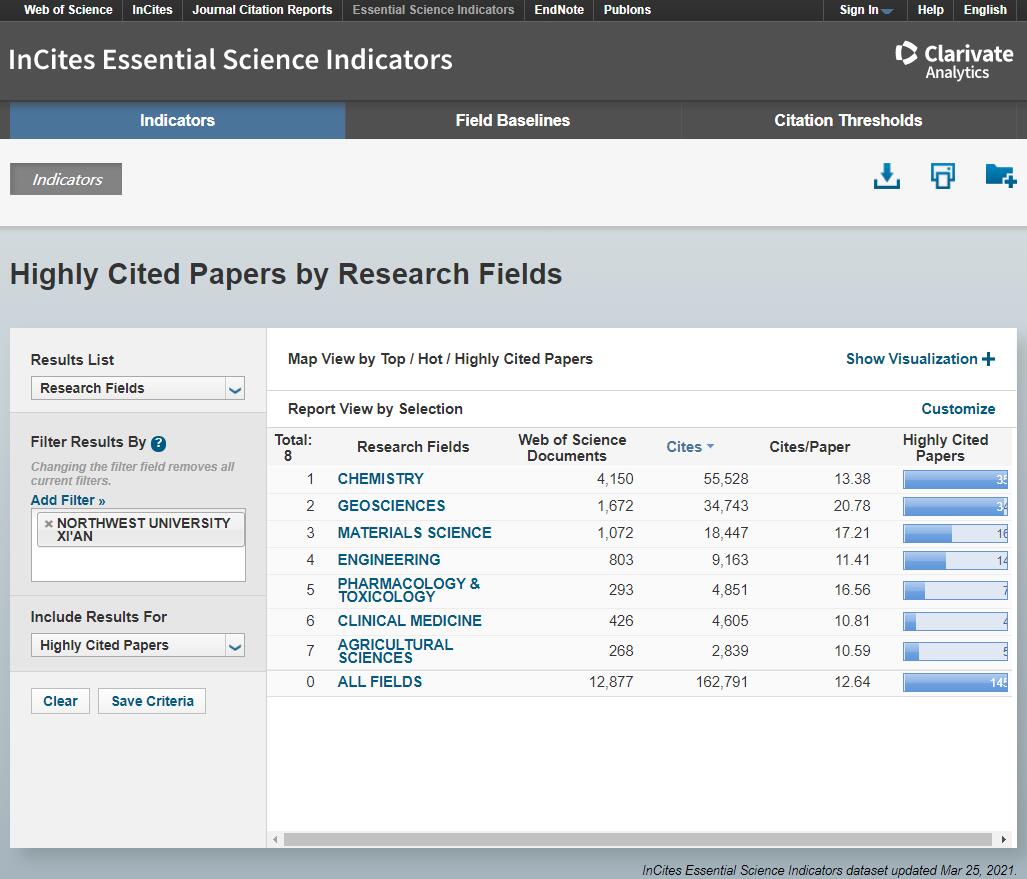This screenshot has height=879, width=1027.
Task: Open the GEOSCIENCES research field link
Action: [x=391, y=506]
